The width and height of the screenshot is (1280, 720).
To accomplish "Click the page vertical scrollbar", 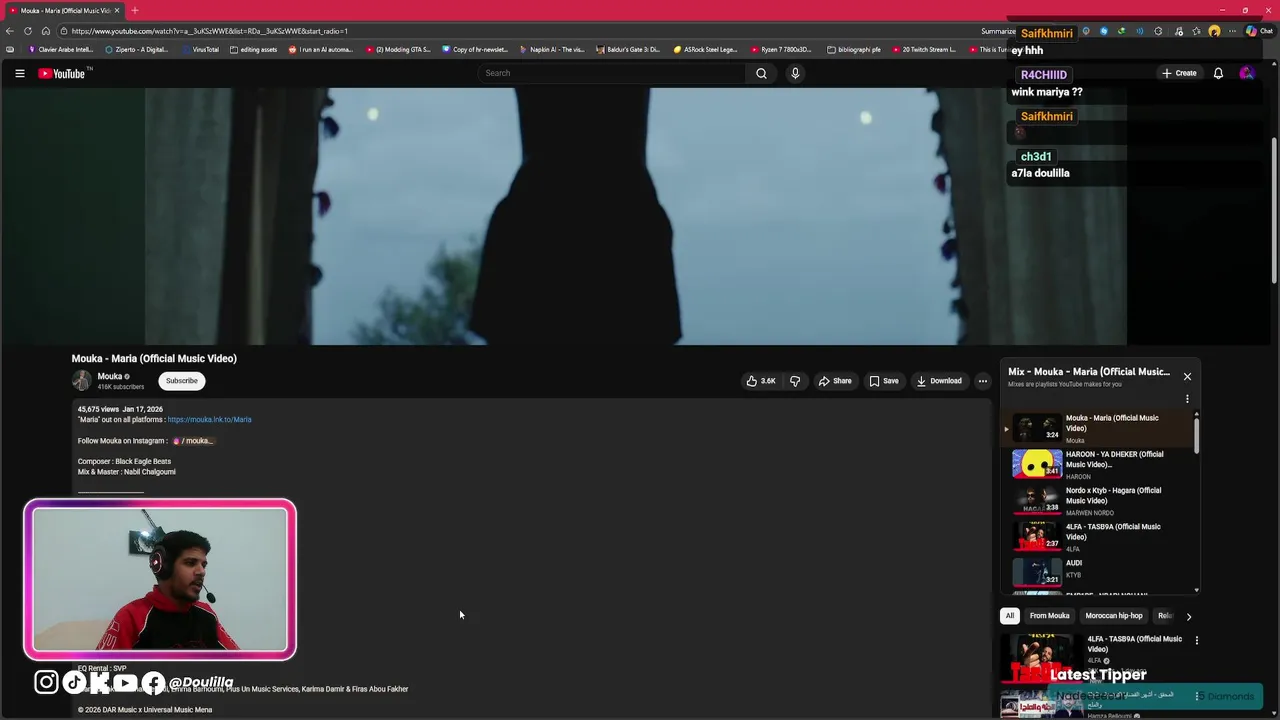I will (x=1273, y=210).
